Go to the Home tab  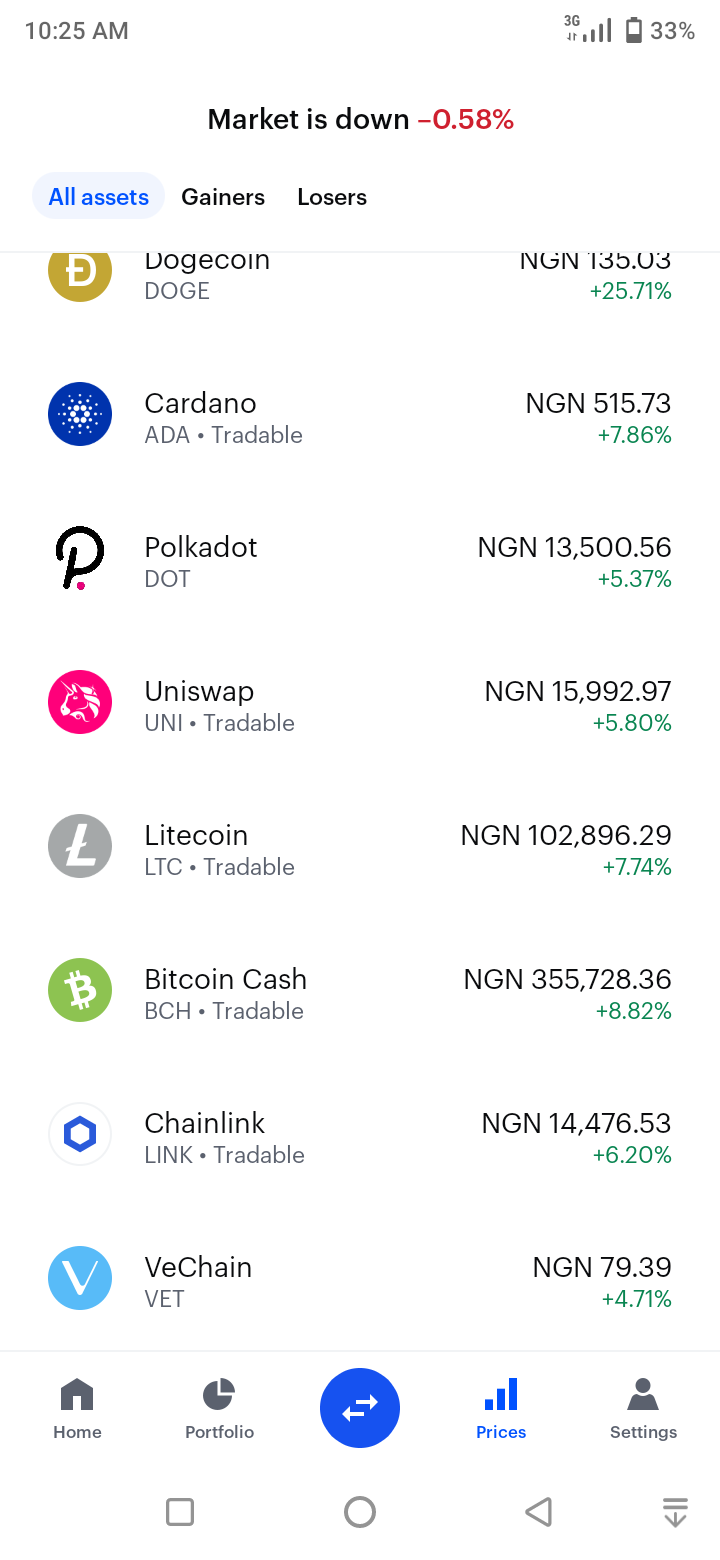[x=77, y=1409]
